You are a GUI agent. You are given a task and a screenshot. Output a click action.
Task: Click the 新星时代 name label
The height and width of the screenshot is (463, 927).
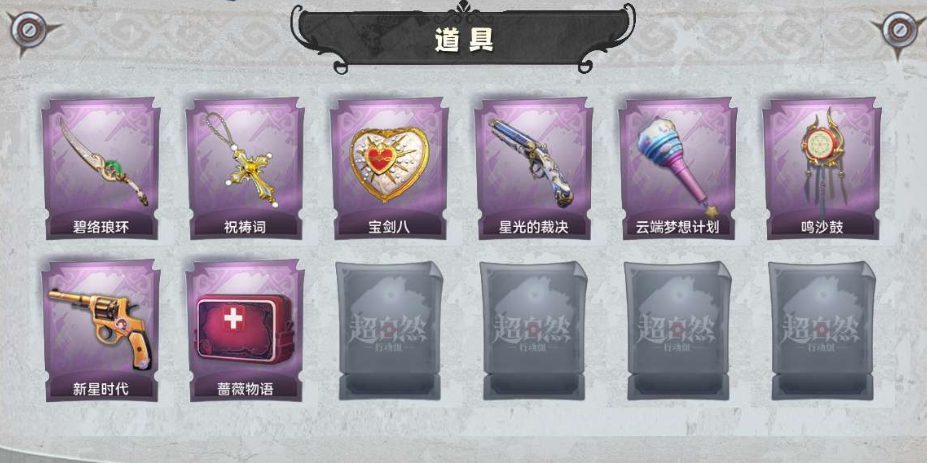pos(101,389)
